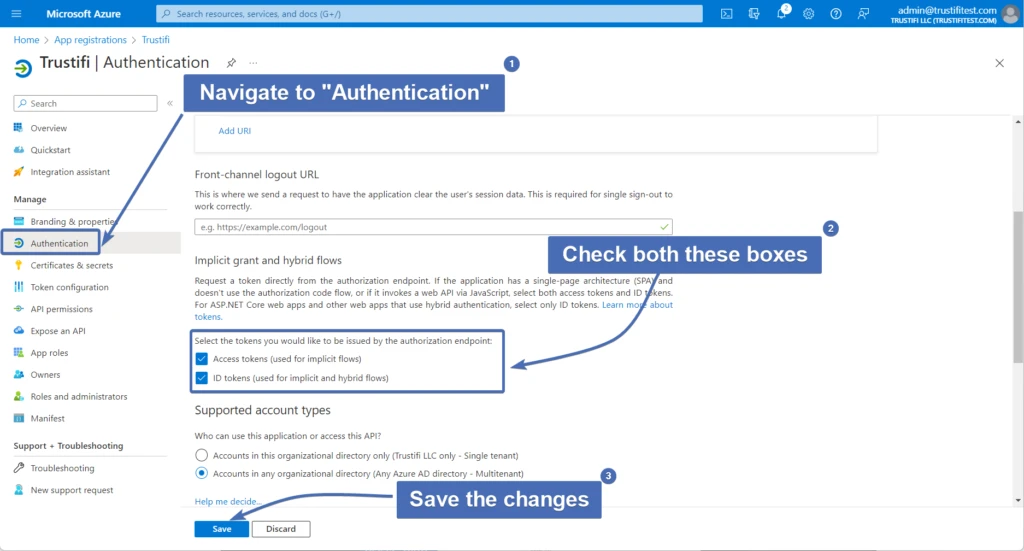This screenshot has width=1024, height=551.
Task: Select single tenant accounts radio button
Action: click(x=202, y=455)
